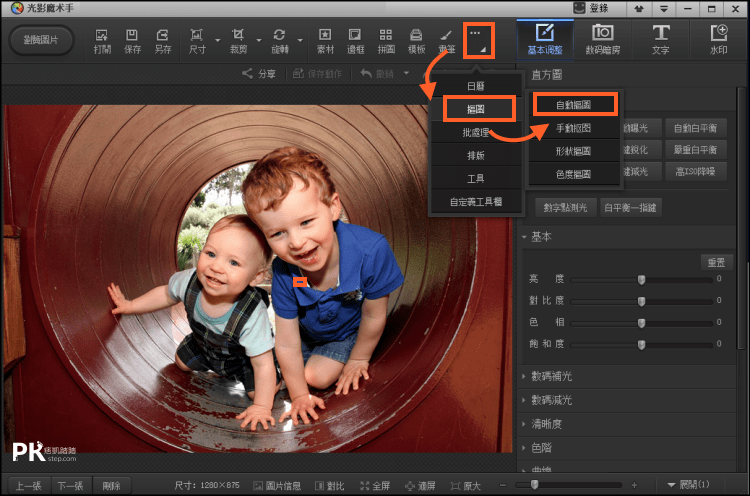Click the zoom-out minus icon
Screen dimensions: 750x496
pyautogui.click(x=503, y=485)
